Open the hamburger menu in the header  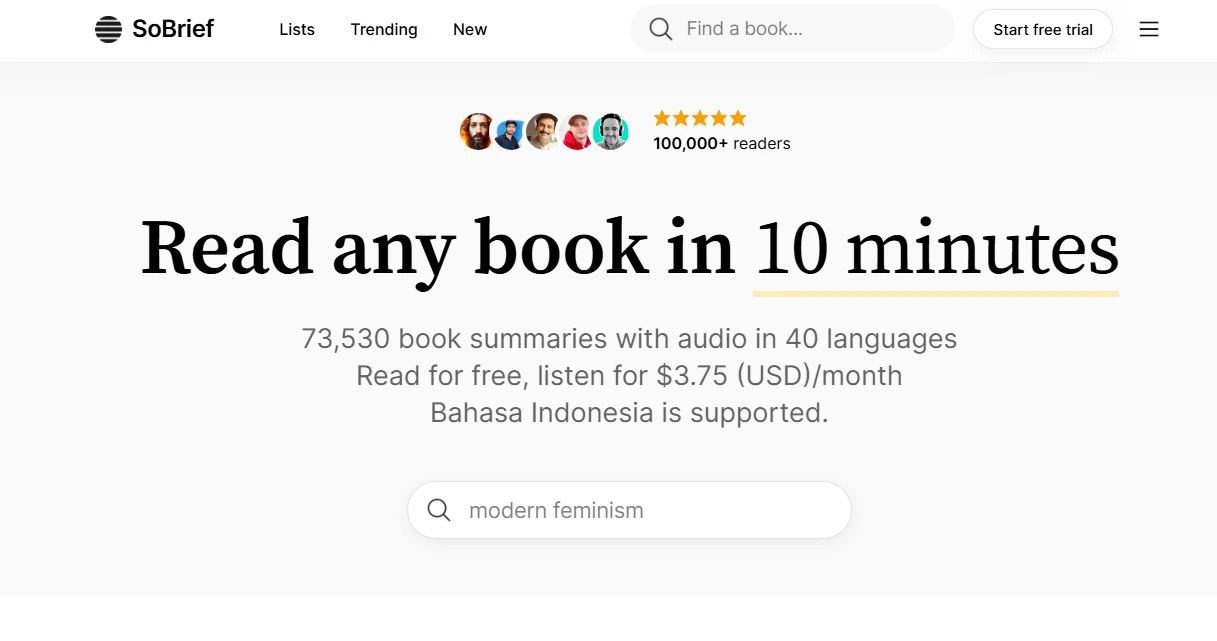pyautogui.click(x=1149, y=30)
